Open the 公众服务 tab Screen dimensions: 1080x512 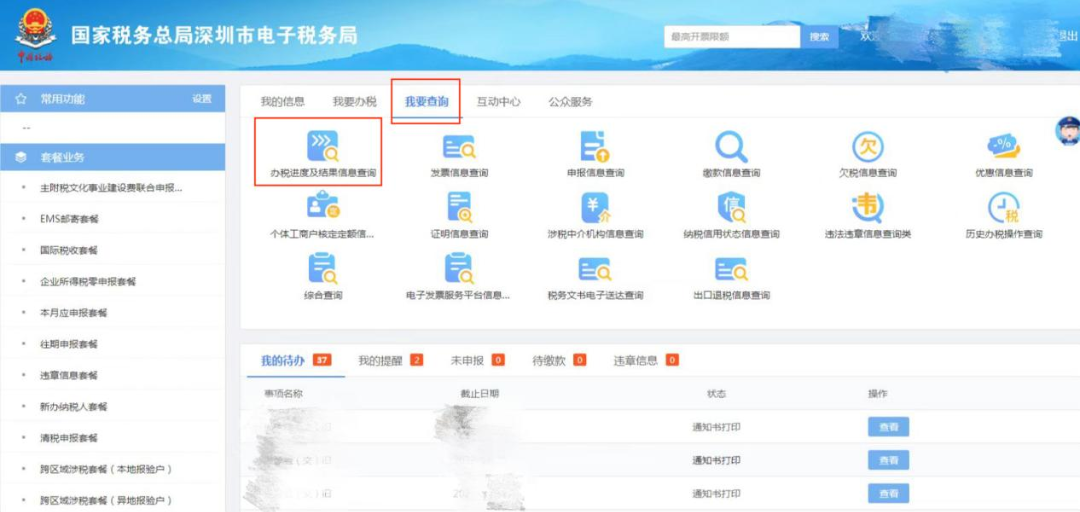click(x=570, y=101)
